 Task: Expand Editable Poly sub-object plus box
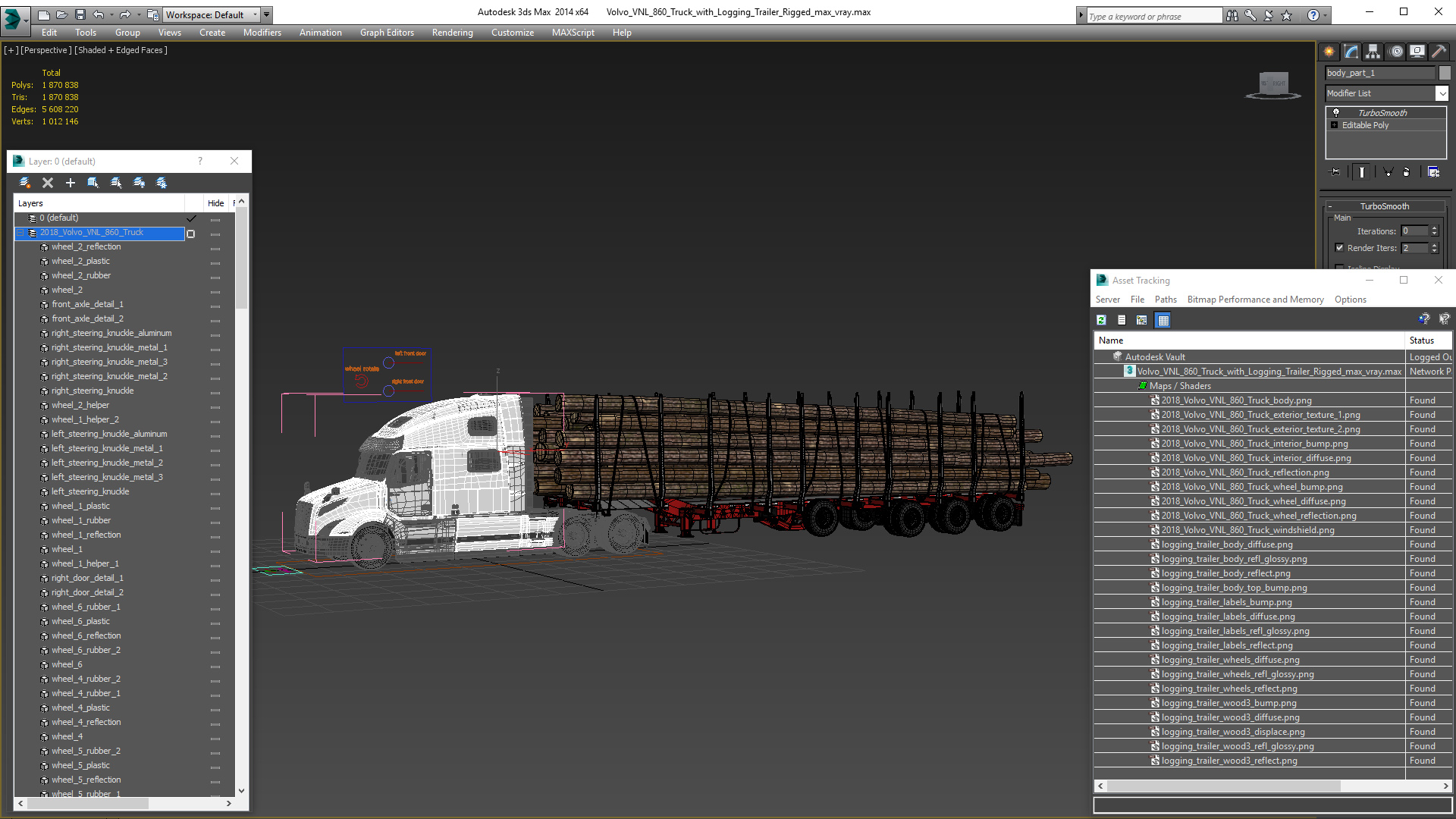(1335, 125)
